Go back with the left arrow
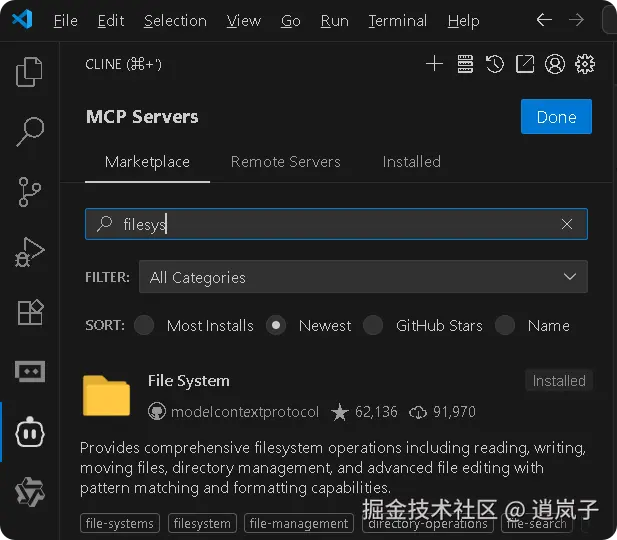This screenshot has height=540, width=617. click(544, 20)
